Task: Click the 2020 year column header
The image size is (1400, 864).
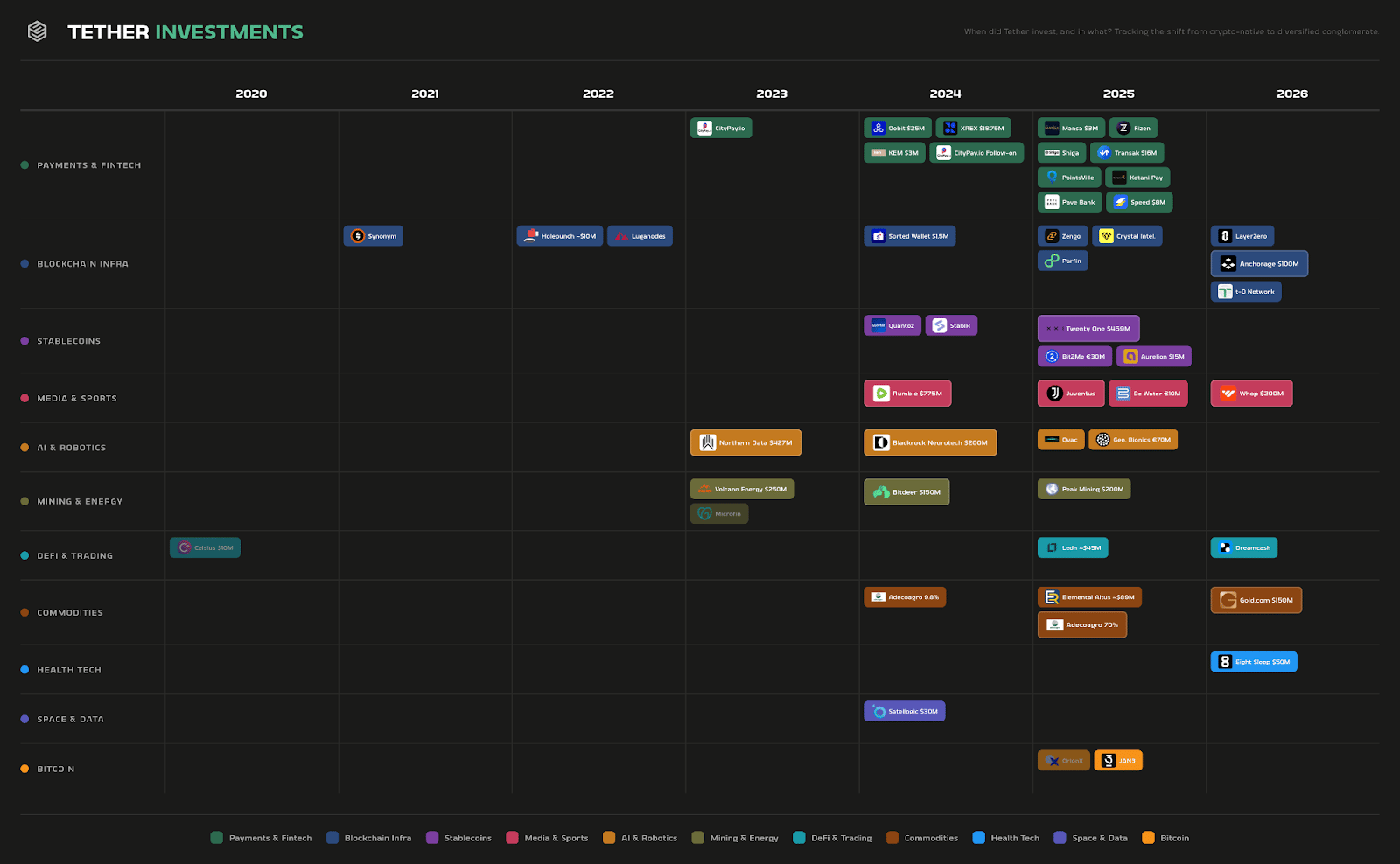Action: pos(251,94)
